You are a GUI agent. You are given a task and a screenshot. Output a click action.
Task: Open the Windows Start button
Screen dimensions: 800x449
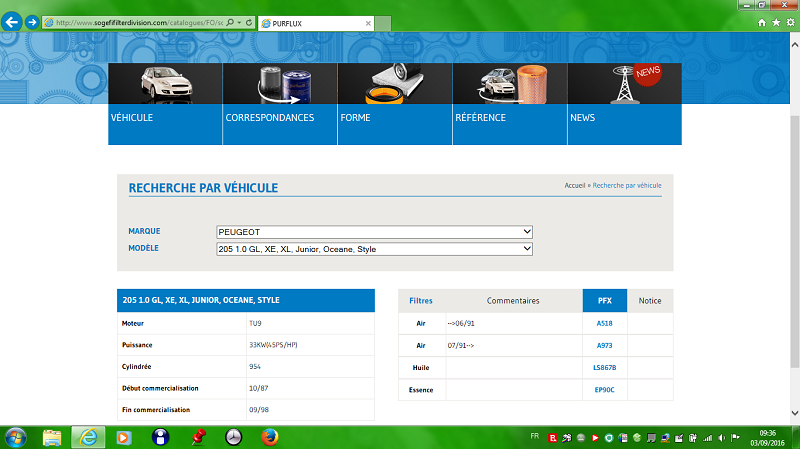[15, 437]
